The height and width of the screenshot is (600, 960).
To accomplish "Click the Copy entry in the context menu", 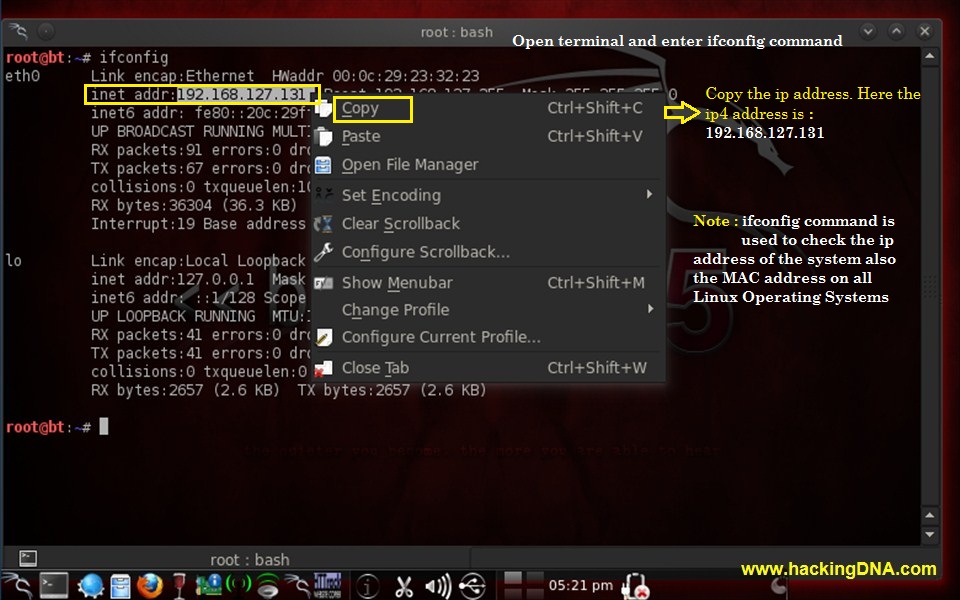I will point(488,108).
